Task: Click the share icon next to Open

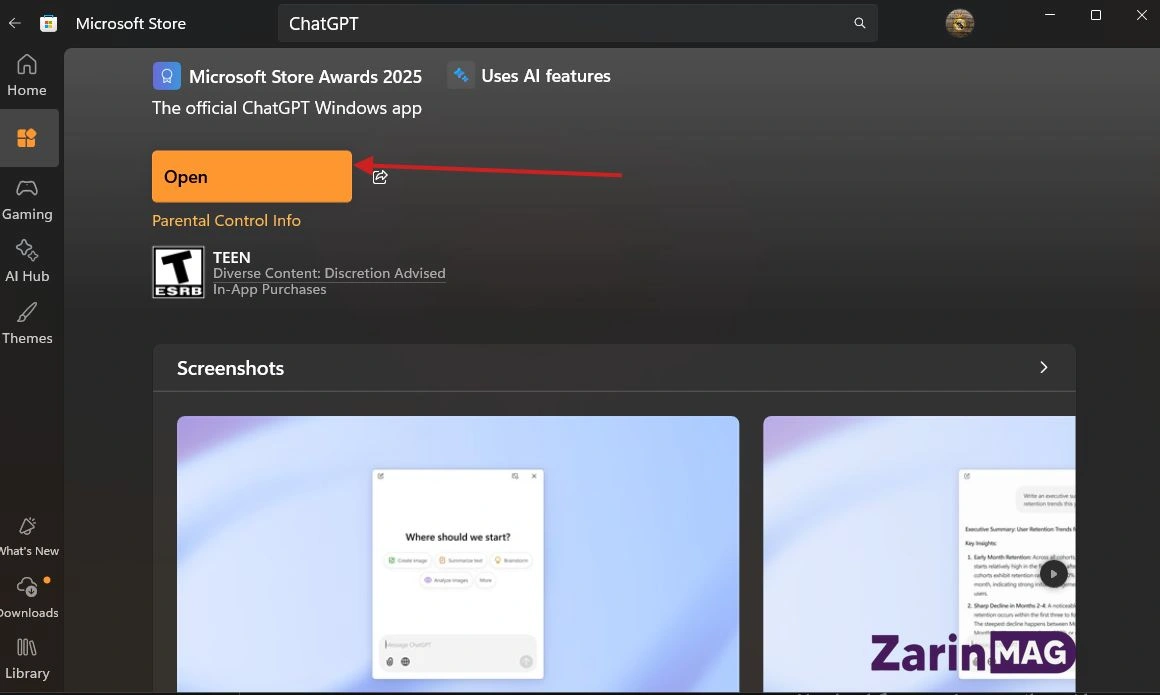Action: pyautogui.click(x=380, y=177)
